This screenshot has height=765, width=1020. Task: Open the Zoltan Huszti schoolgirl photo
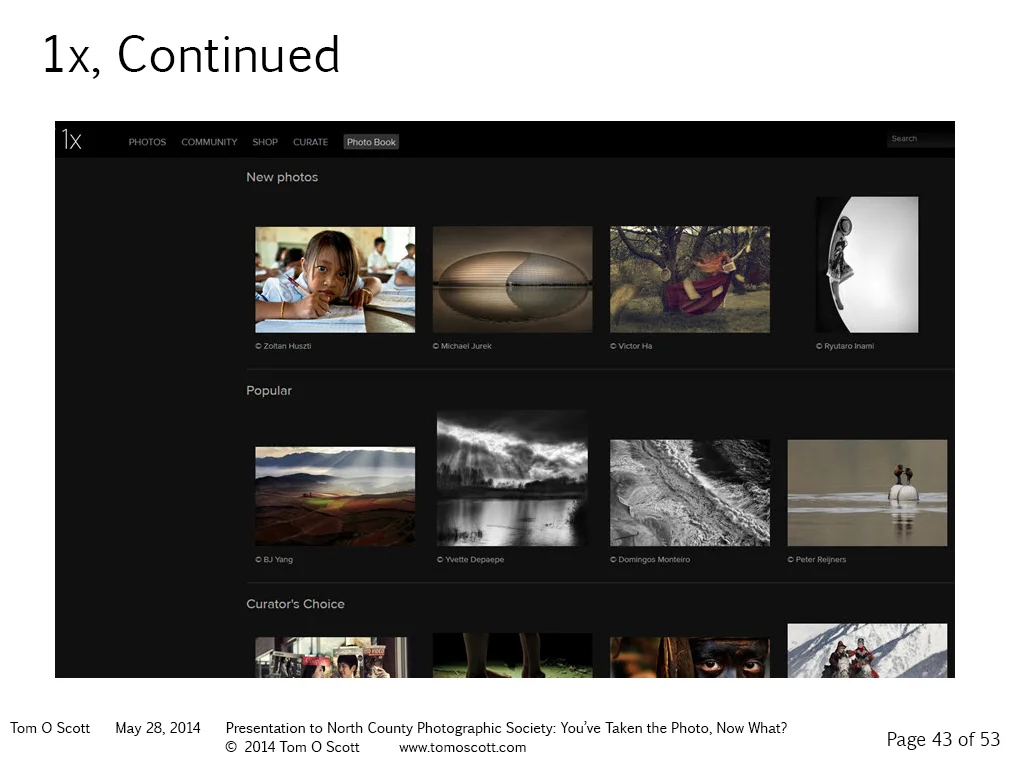(335, 280)
